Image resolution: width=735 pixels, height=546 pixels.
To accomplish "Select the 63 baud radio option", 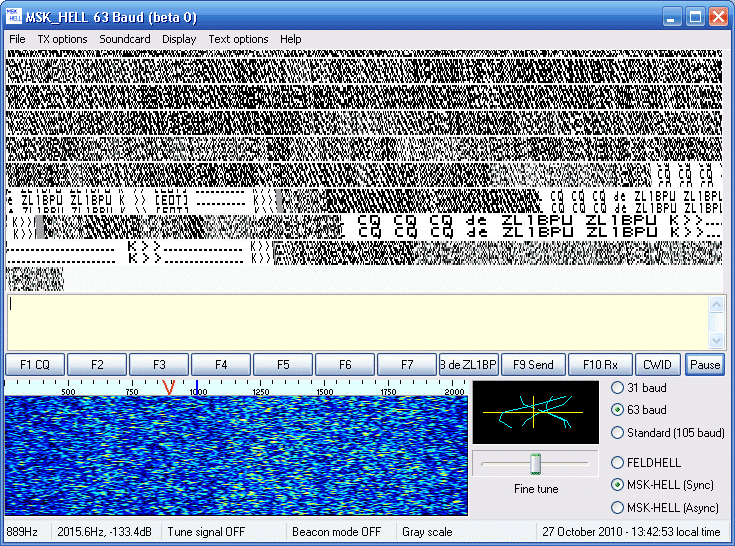I will (x=618, y=410).
